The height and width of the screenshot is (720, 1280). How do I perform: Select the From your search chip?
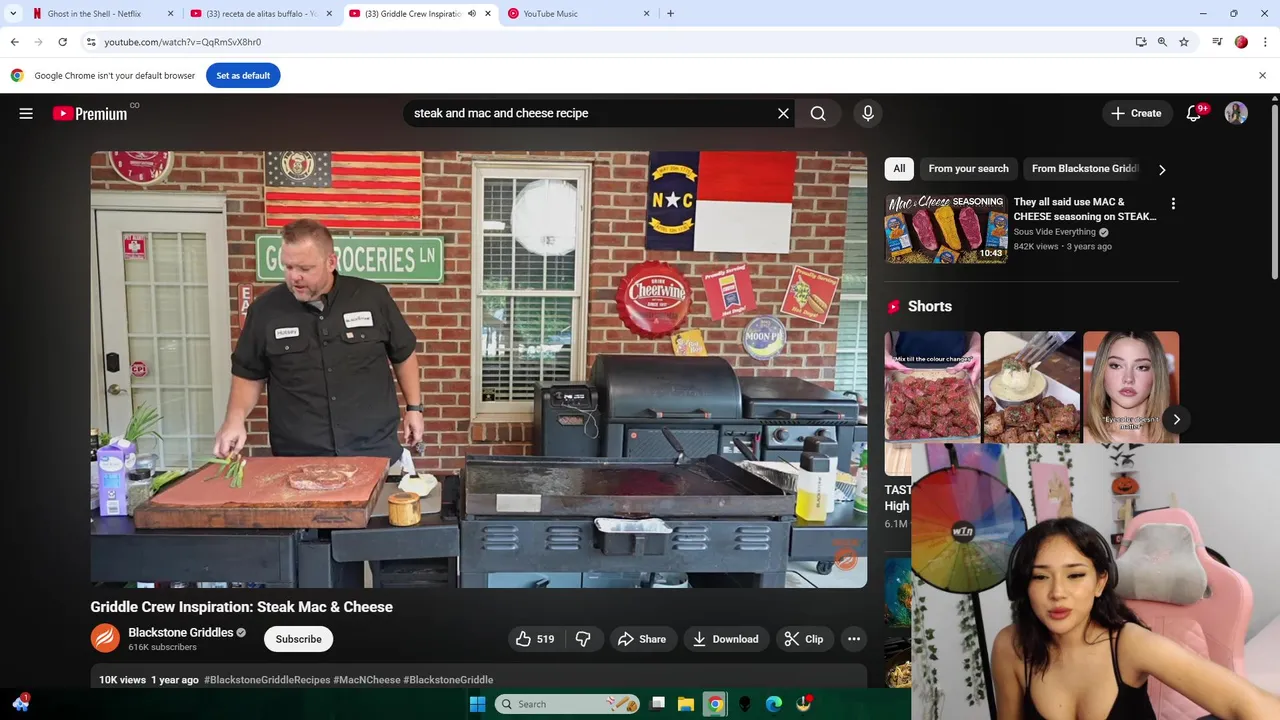click(x=968, y=169)
